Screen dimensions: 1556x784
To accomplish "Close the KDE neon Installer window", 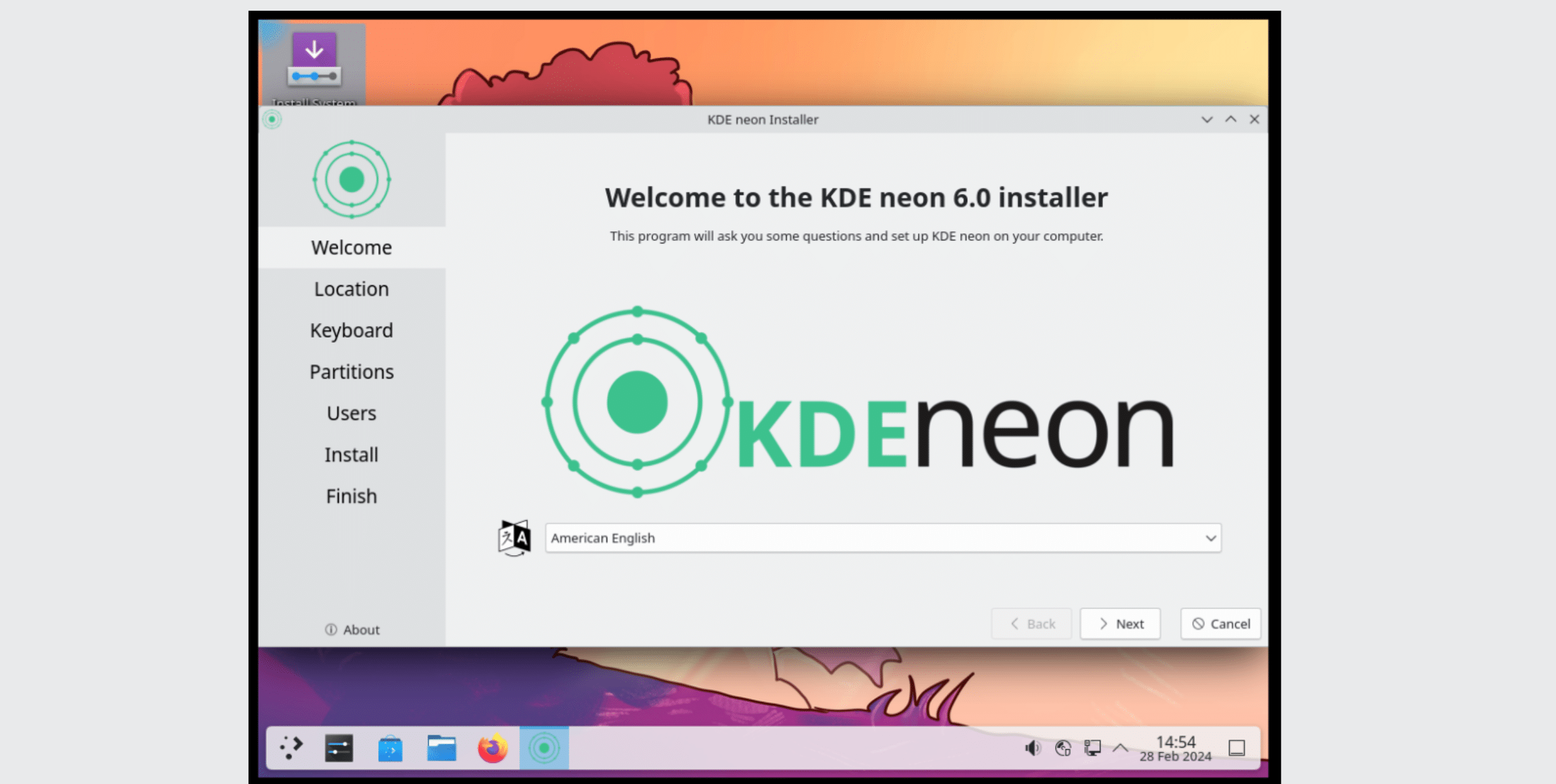I will point(1254,119).
